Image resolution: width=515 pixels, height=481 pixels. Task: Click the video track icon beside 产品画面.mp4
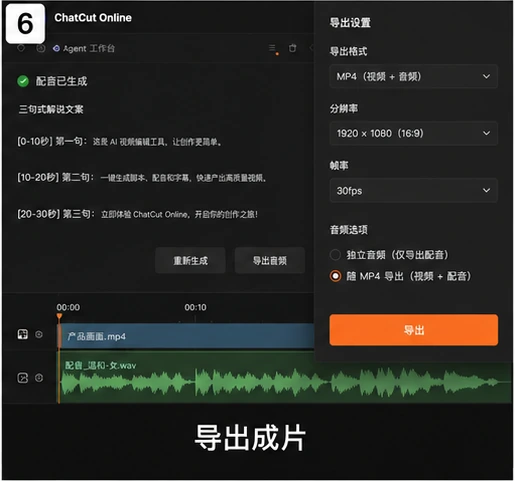pyautogui.click(x=23, y=334)
